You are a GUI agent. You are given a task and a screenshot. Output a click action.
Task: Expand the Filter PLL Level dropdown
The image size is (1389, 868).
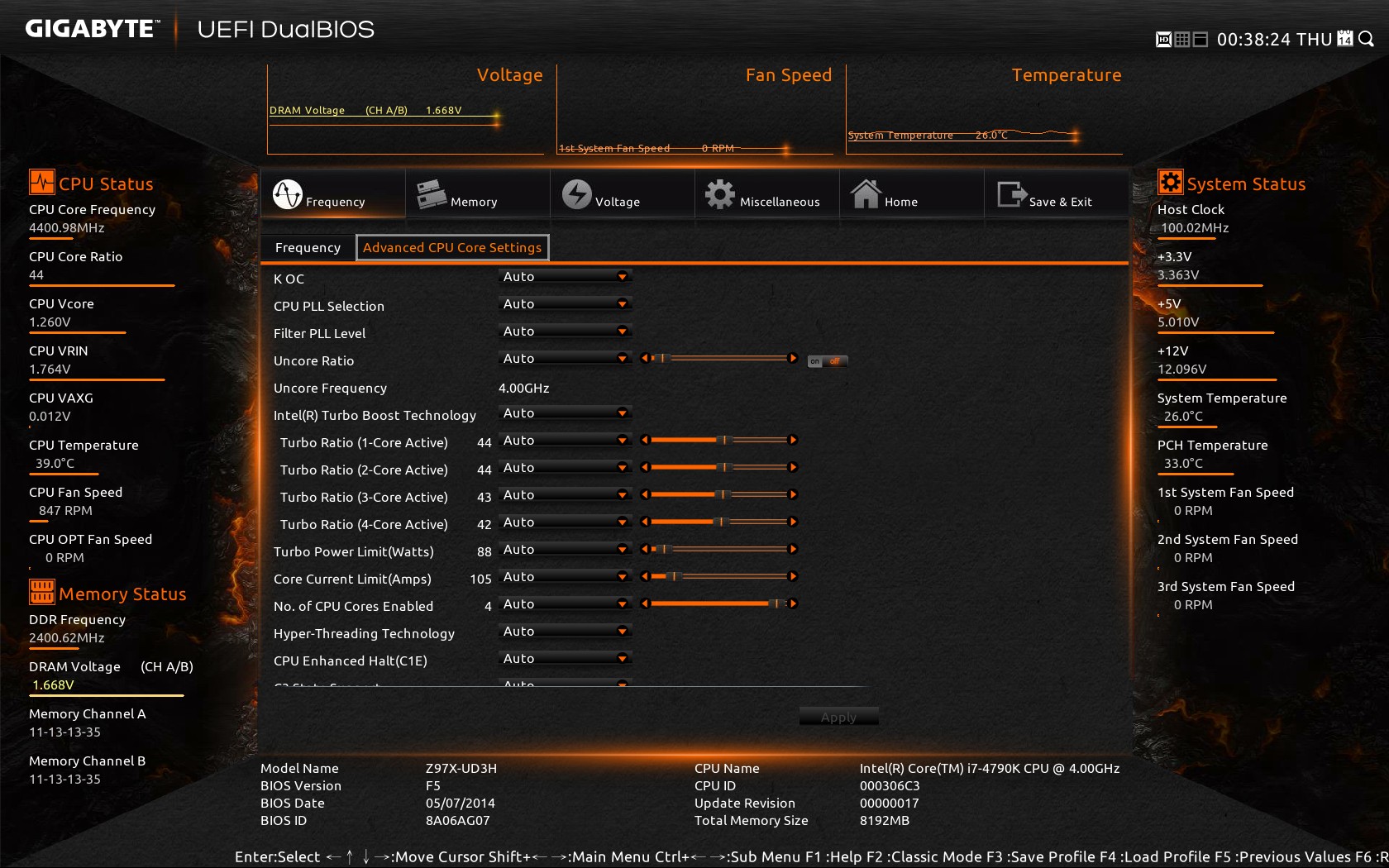pos(565,331)
